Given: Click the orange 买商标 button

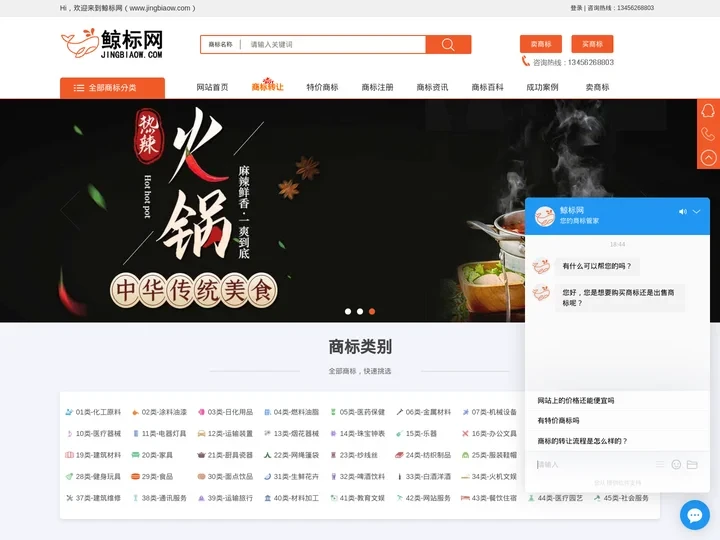Looking at the screenshot, I should pos(592,44).
